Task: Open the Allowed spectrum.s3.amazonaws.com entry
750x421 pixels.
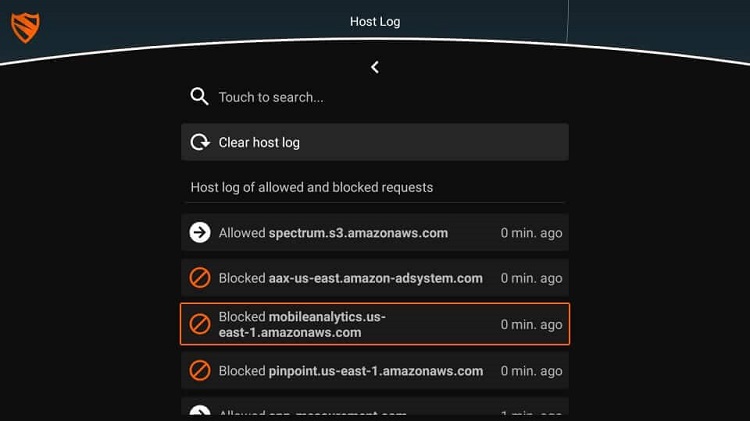Action: coord(375,233)
